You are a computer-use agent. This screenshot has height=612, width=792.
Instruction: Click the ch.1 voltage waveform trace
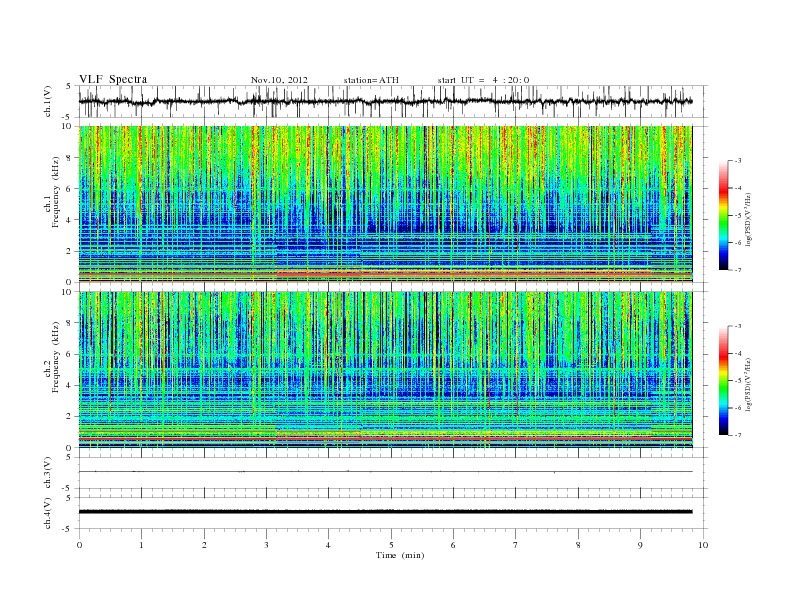click(385, 101)
